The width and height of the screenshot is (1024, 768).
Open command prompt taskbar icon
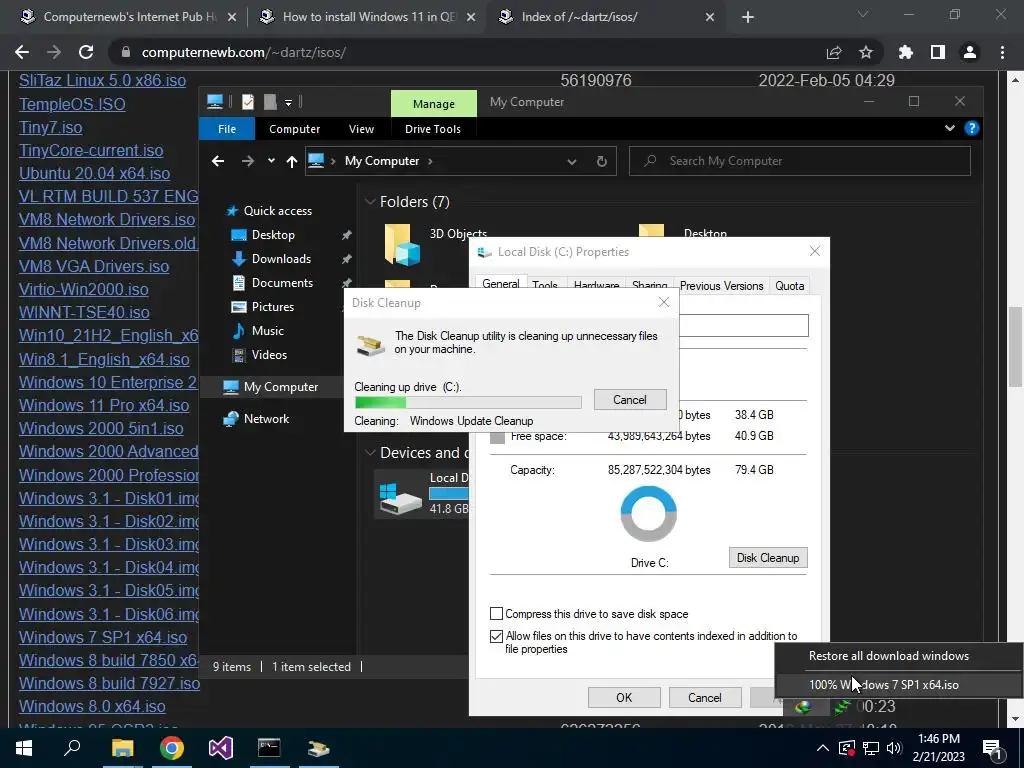pyautogui.click(x=269, y=748)
